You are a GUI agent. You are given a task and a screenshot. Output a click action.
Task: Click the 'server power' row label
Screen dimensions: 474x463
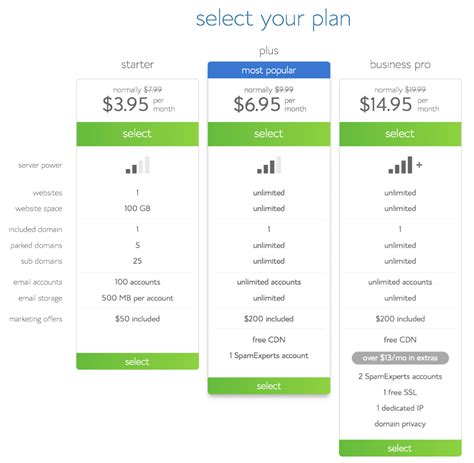coord(40,165)
